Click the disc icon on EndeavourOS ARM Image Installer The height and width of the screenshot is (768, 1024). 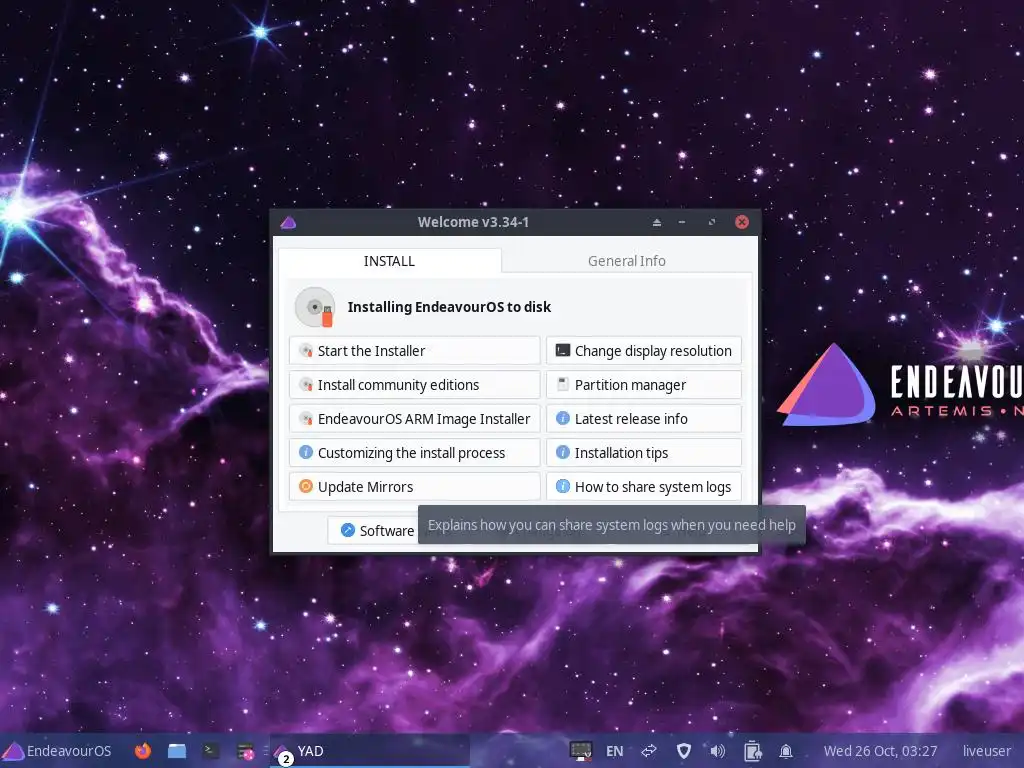point(306,418)
